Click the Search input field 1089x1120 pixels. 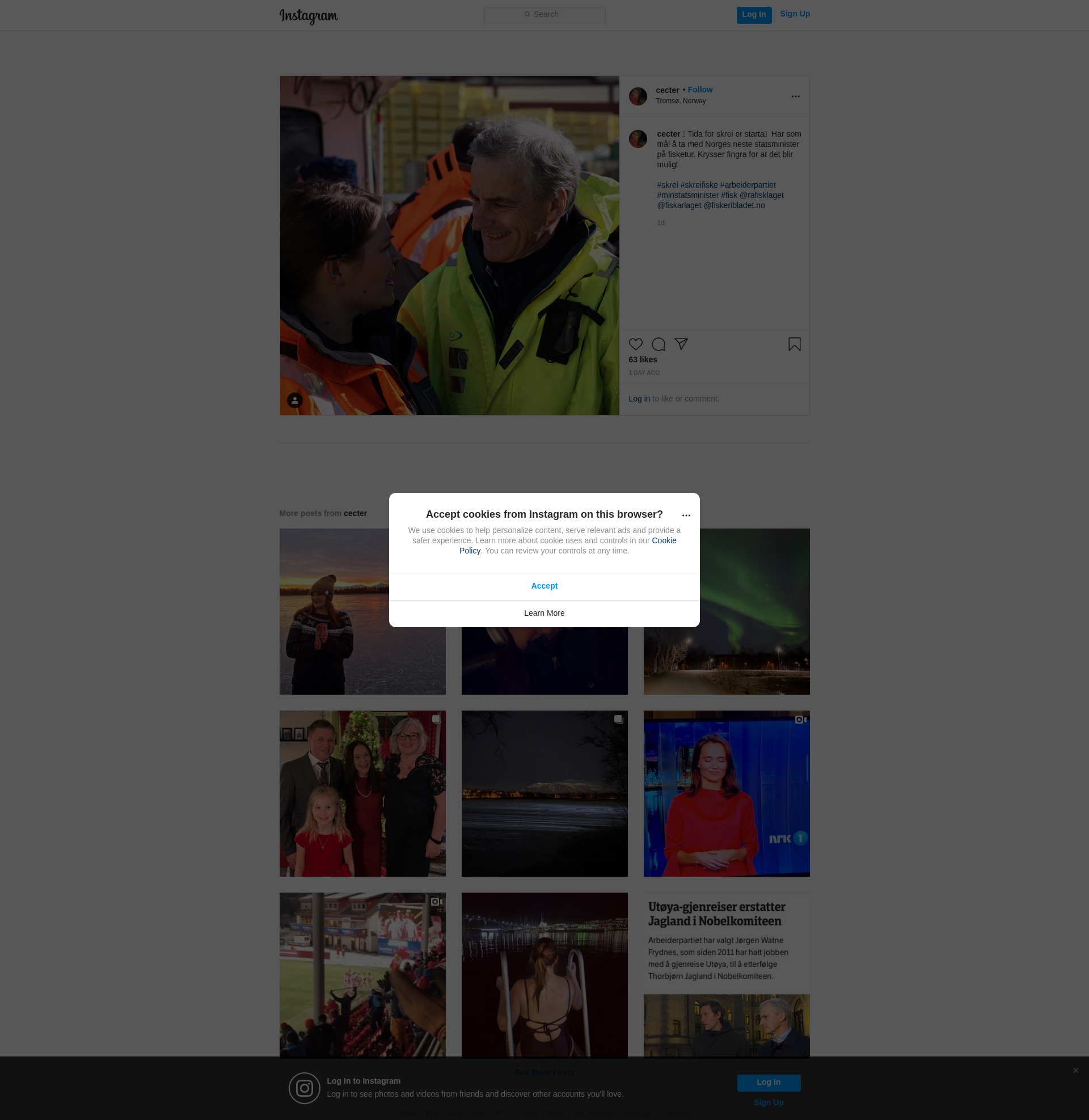click(x=544, y=15)
